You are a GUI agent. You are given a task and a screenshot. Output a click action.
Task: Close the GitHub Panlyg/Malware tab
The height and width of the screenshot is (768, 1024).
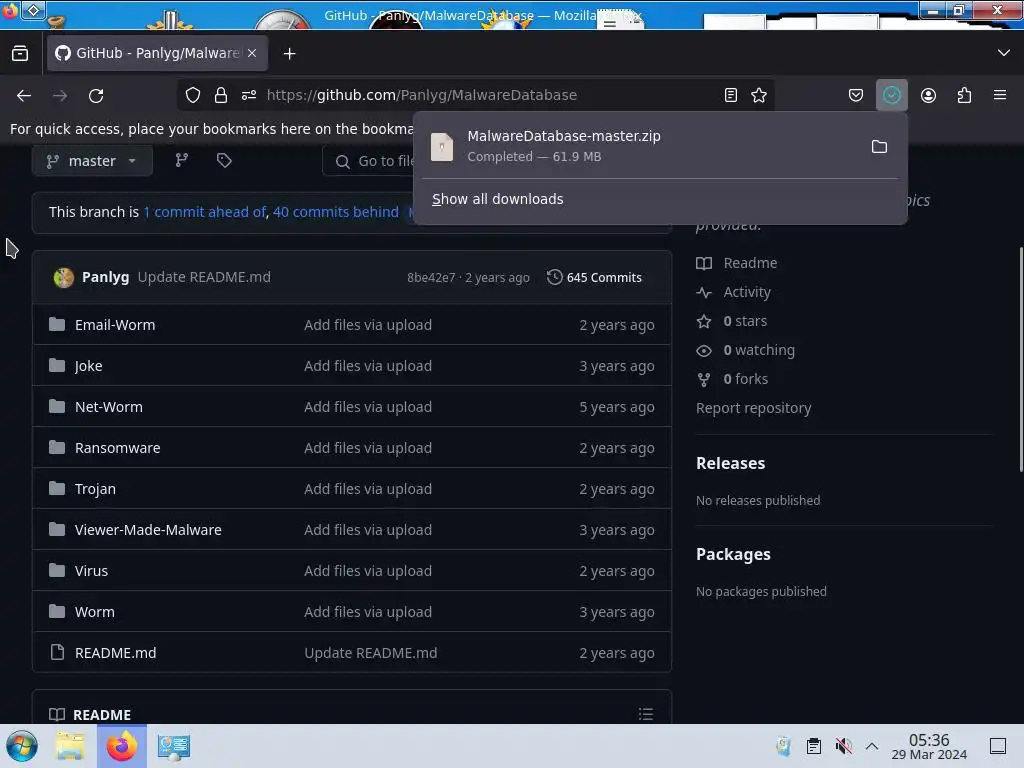click(252, 53)
